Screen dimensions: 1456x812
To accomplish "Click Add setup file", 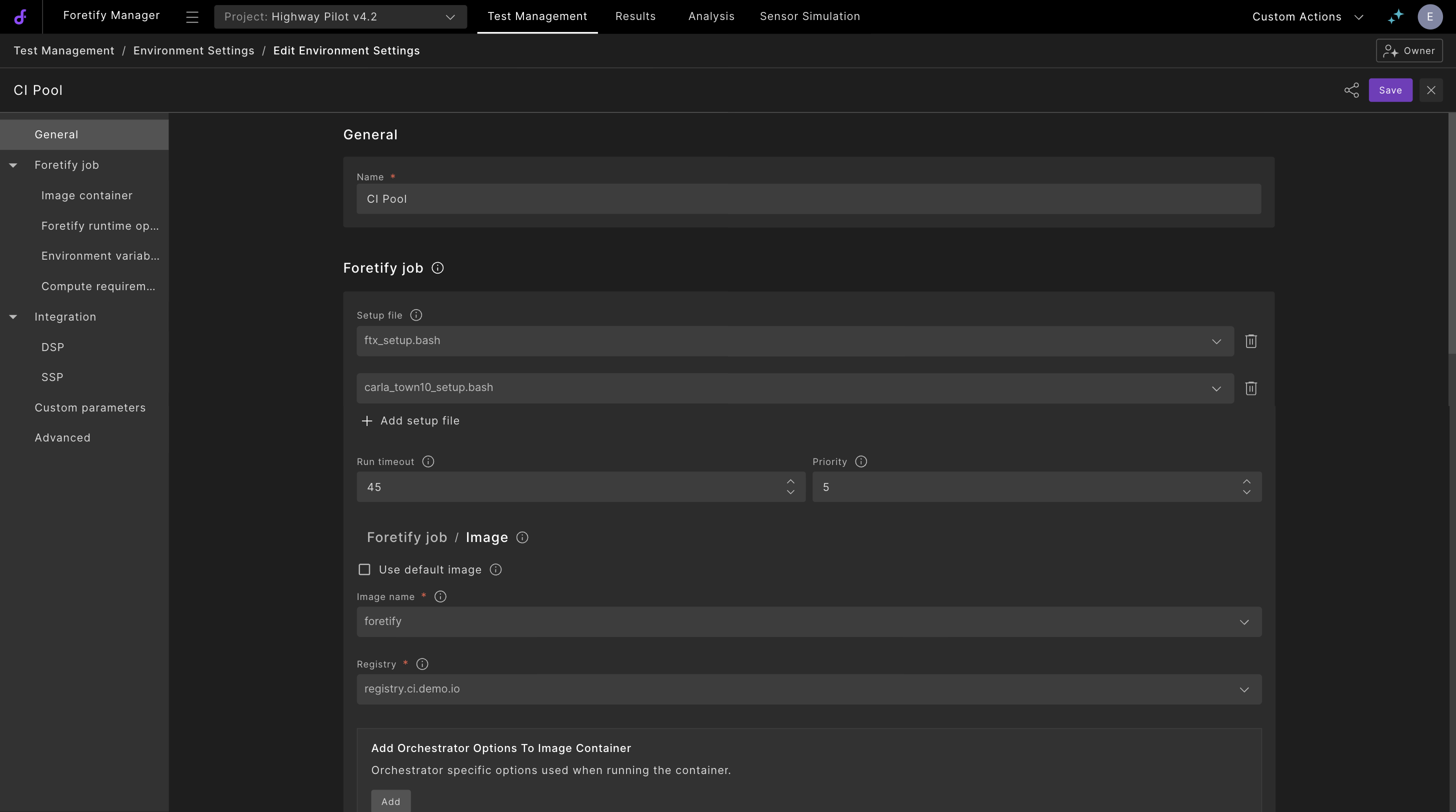I will pyautogui.click(x=410, y=421).
